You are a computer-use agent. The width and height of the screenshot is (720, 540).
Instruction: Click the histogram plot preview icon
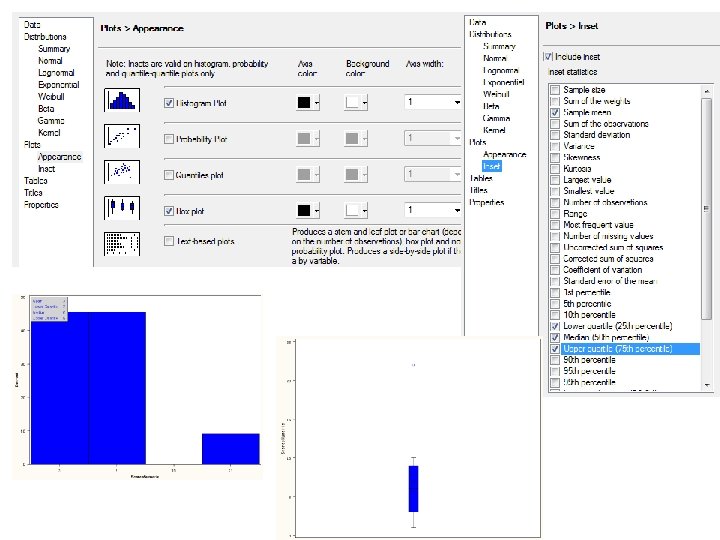coord(122,100)
